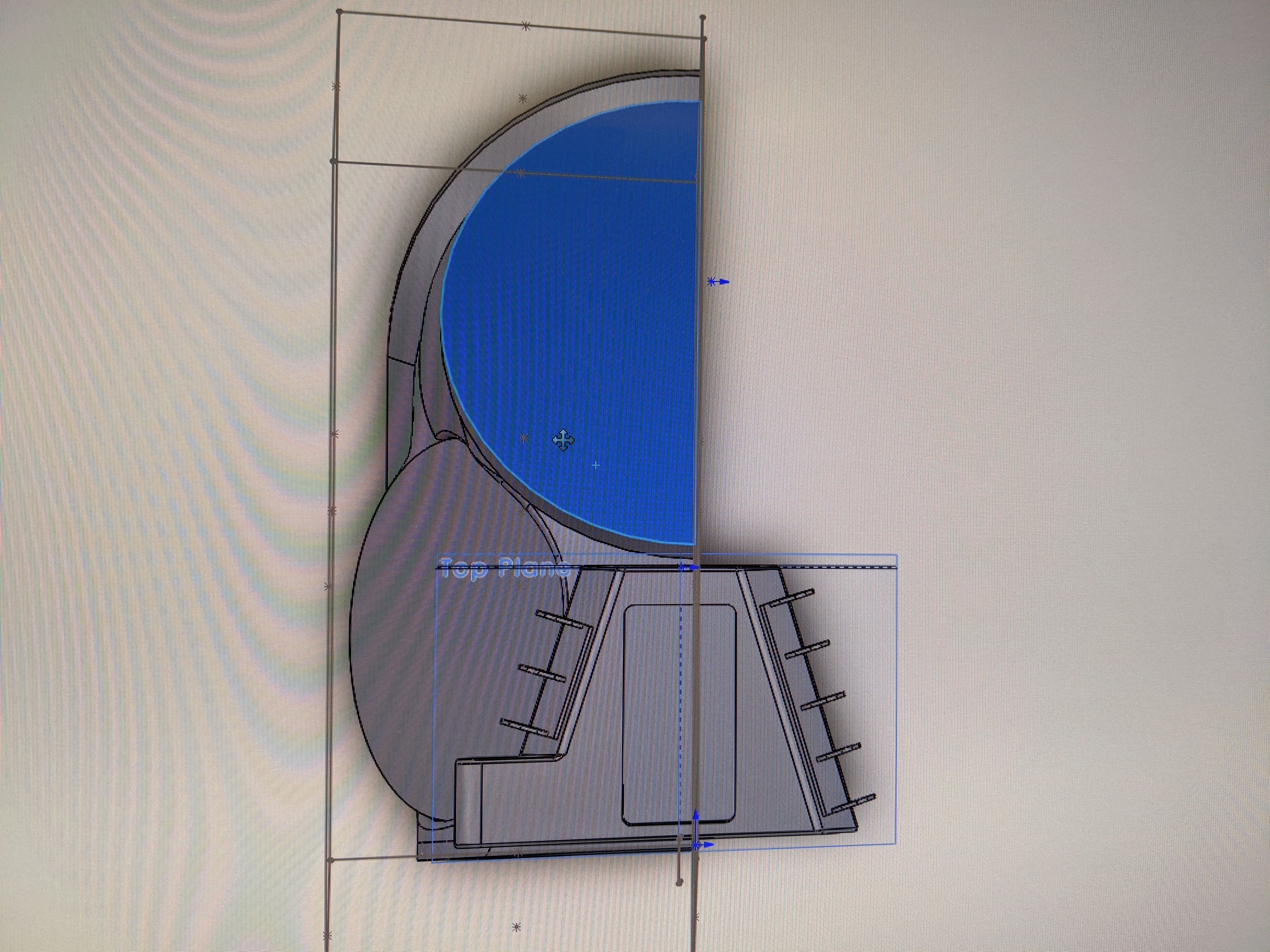Select the left endpoint of the horizontal sketch line crossing the blue face

click(x=334, y=162)
